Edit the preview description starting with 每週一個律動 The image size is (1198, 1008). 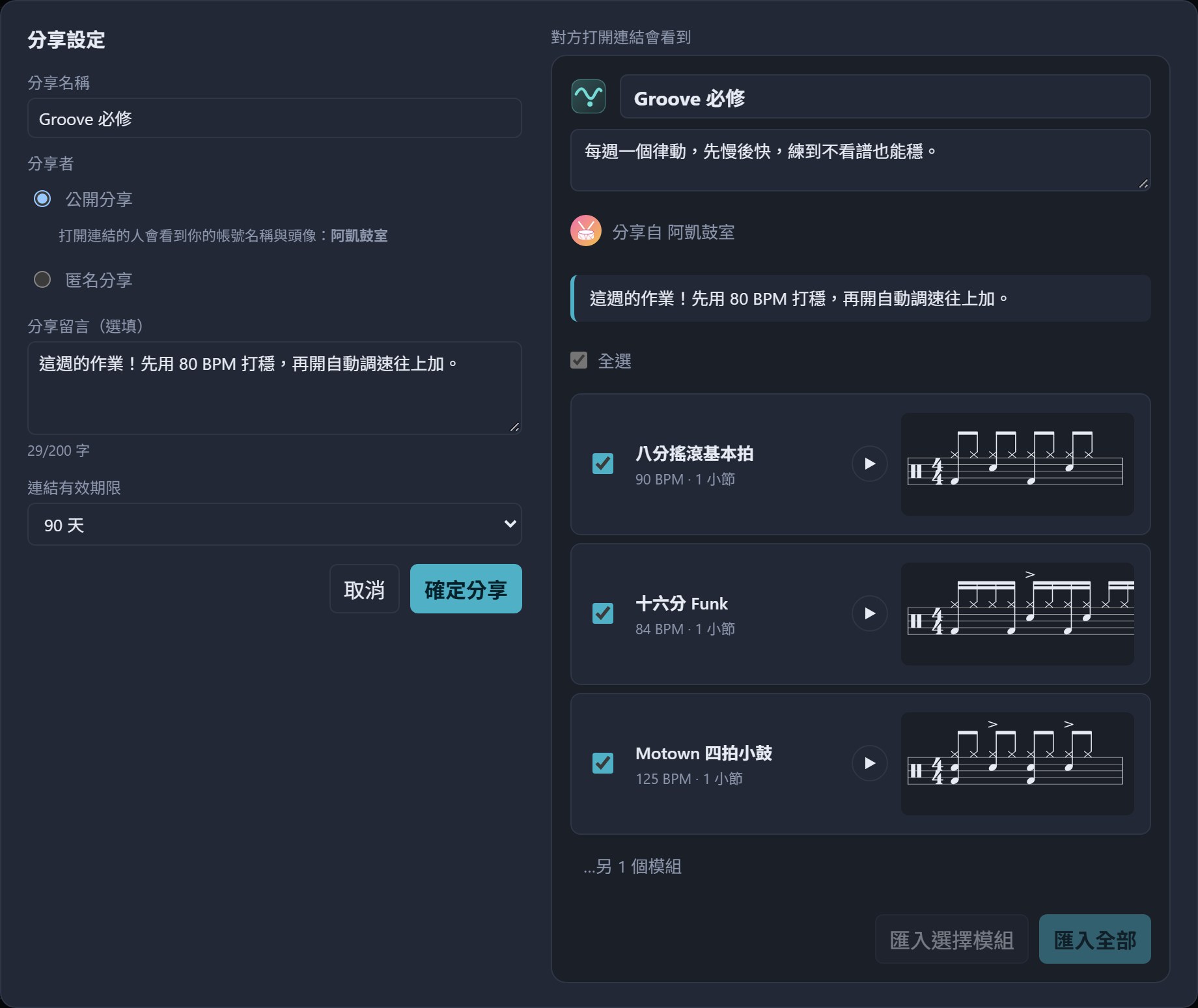[861, 160]
